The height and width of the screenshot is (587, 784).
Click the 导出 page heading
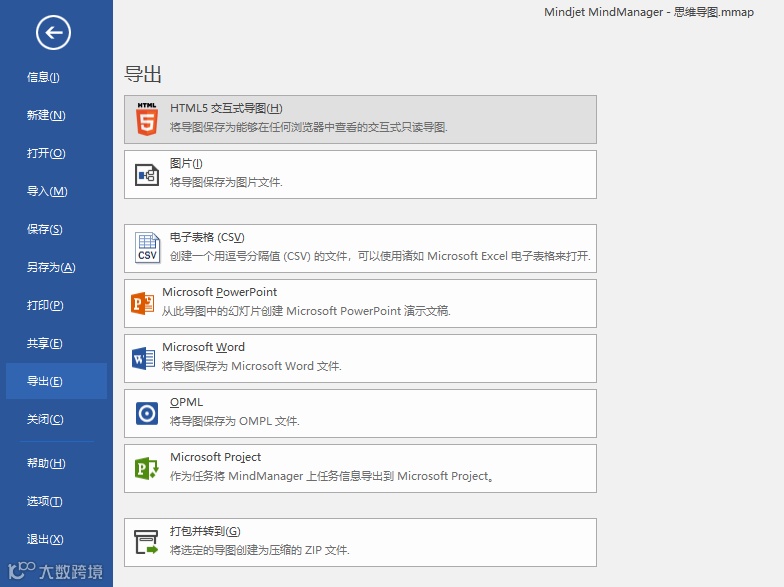pos(142,74)
